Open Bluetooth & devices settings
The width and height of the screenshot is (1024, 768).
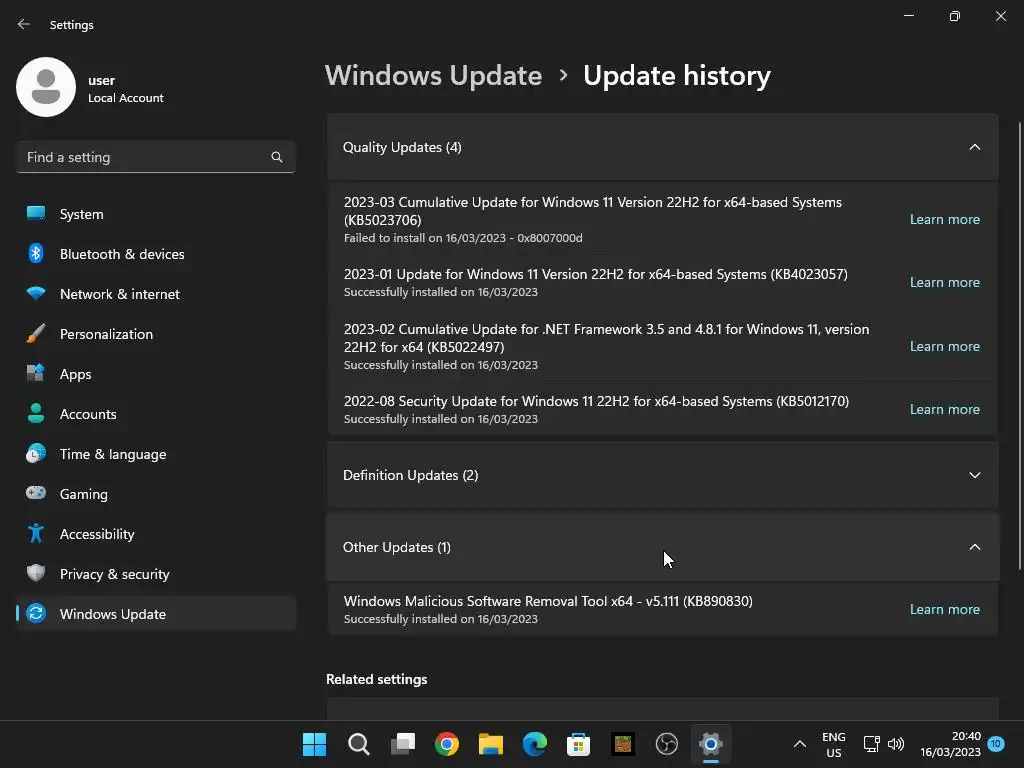[156, 254]
